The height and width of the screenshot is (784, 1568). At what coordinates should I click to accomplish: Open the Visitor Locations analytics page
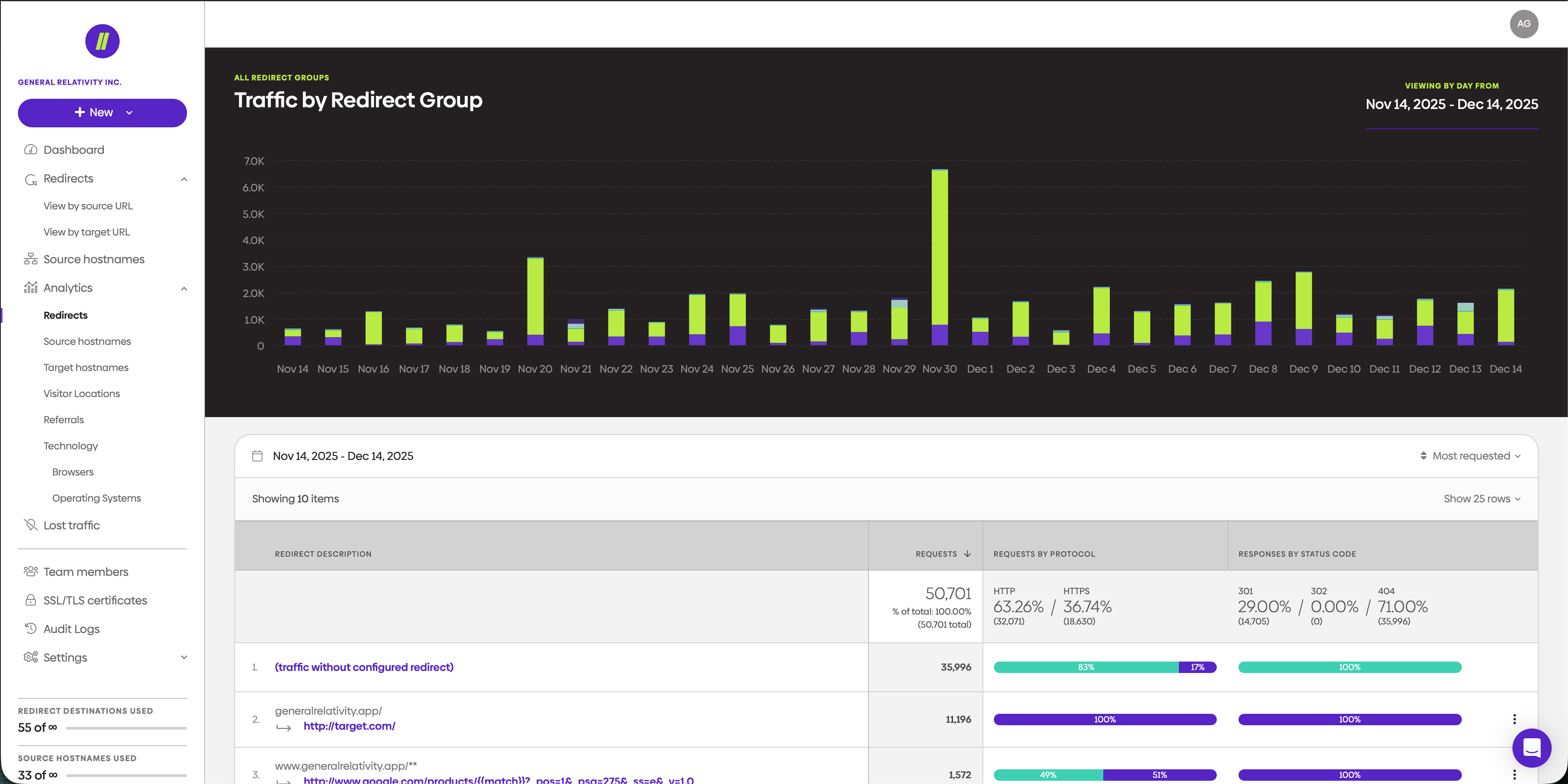(x=82, y=393)
